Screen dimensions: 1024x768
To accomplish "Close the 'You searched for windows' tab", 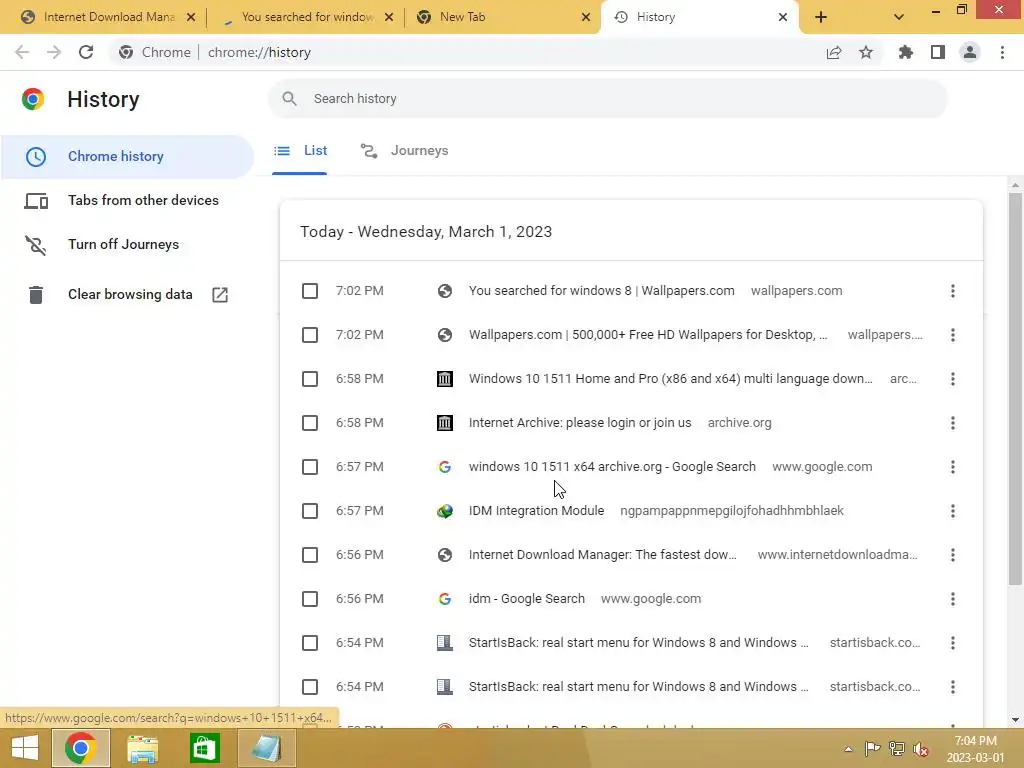I will [x=389, y=17].
